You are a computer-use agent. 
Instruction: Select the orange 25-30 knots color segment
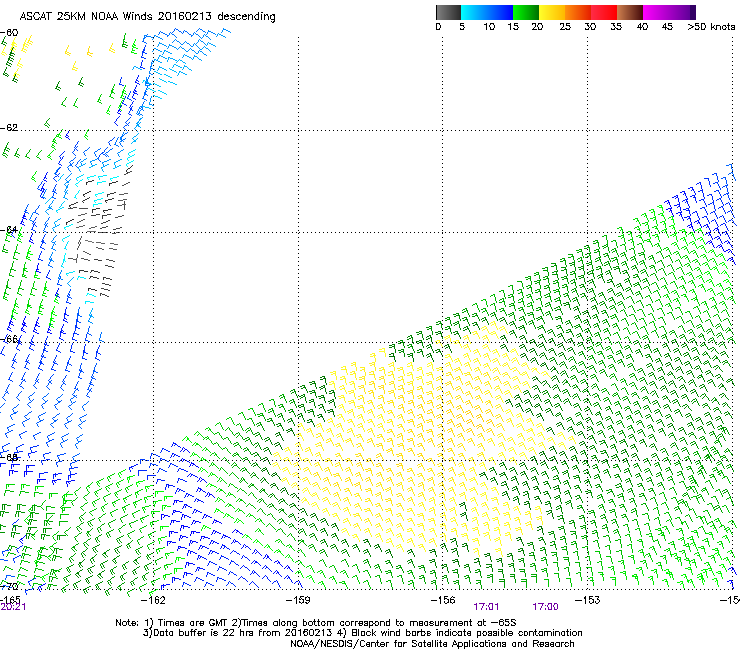click(578, 12)
